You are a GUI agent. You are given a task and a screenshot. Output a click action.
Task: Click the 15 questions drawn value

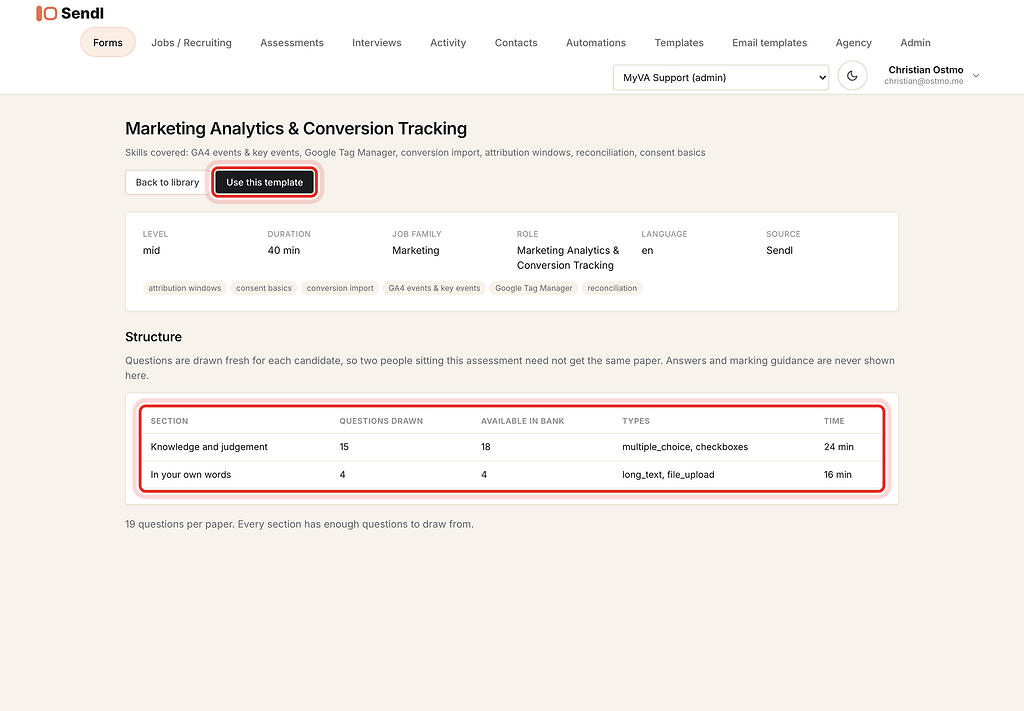pyautogui.click(x=344, y=447)
